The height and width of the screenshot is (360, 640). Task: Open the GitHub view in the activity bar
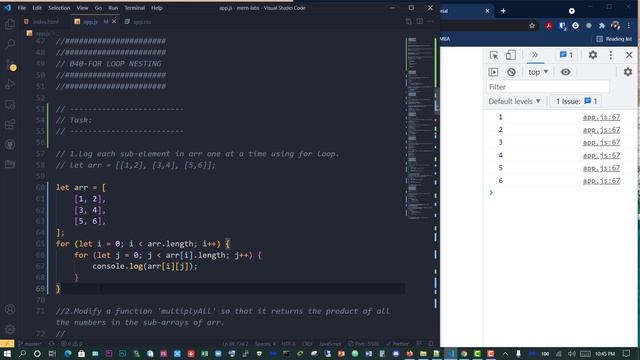[10, 144]
